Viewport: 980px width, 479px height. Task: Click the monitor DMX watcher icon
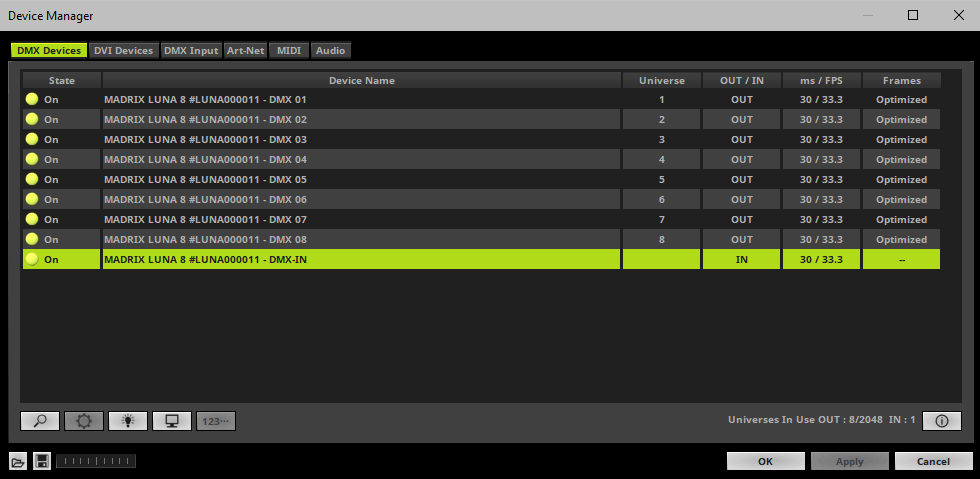172,421
